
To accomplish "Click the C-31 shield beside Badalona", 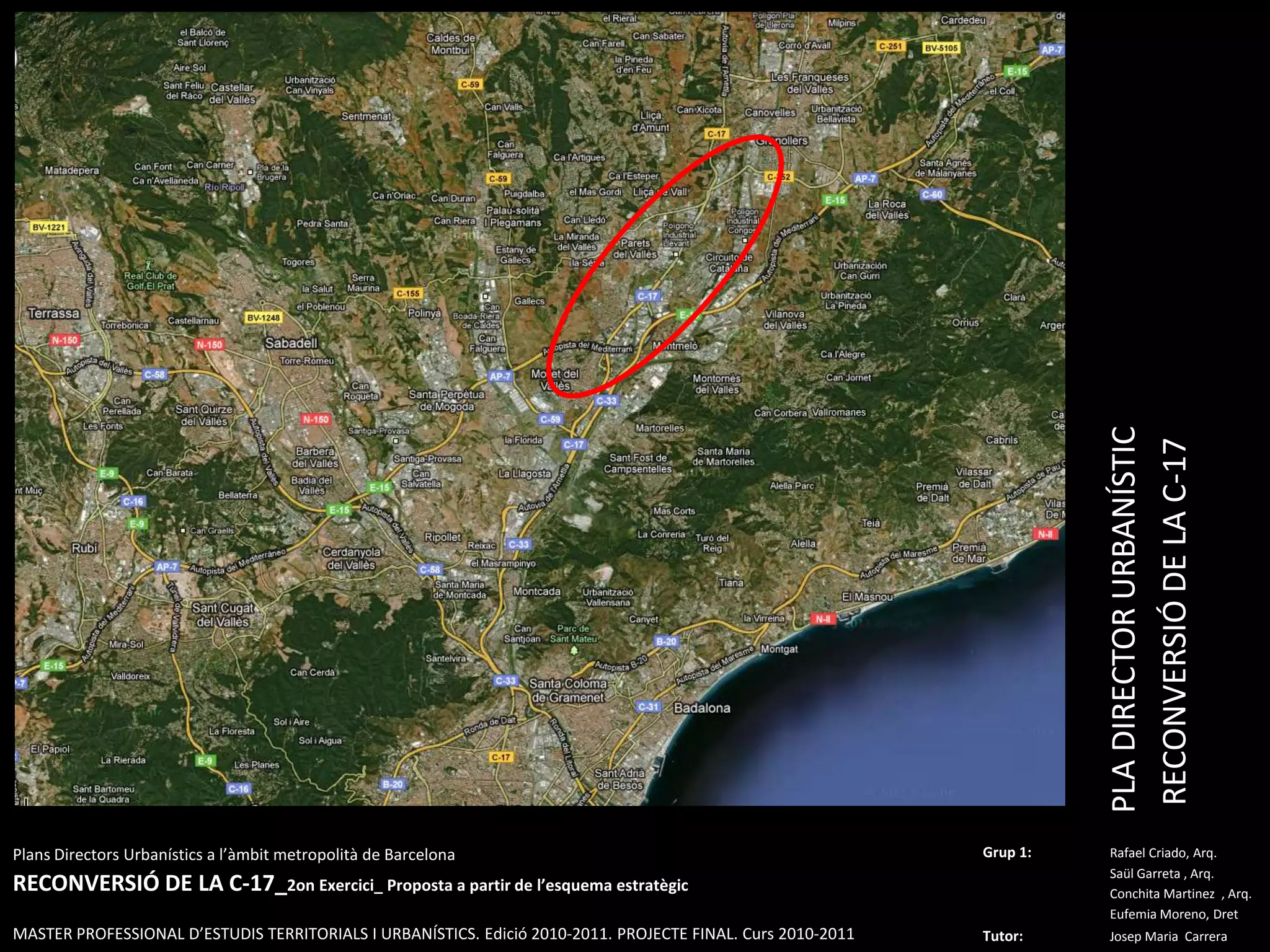I will pos(649,707).
